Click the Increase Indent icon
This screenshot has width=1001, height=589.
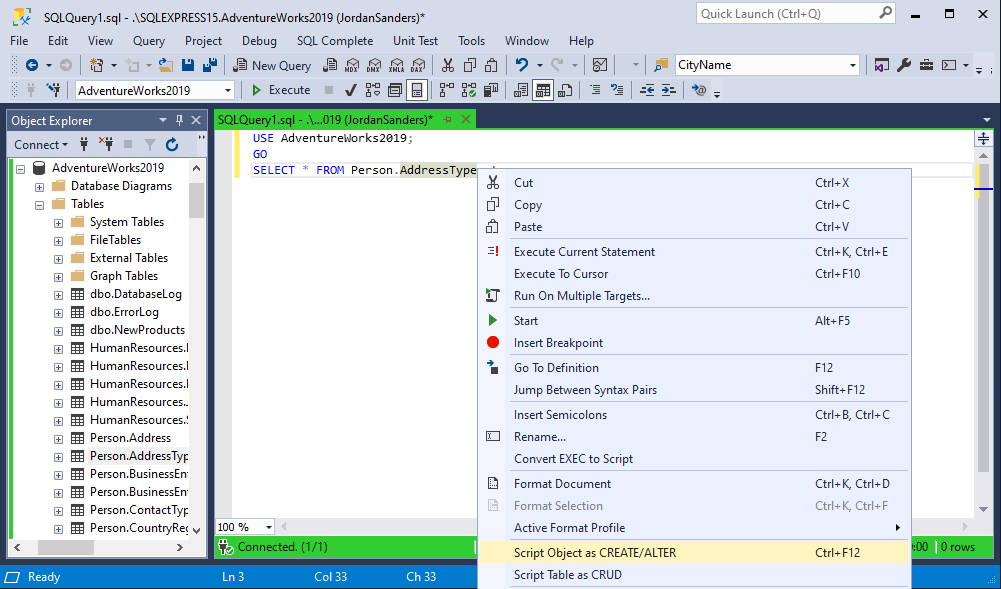[x=668, y=90]
